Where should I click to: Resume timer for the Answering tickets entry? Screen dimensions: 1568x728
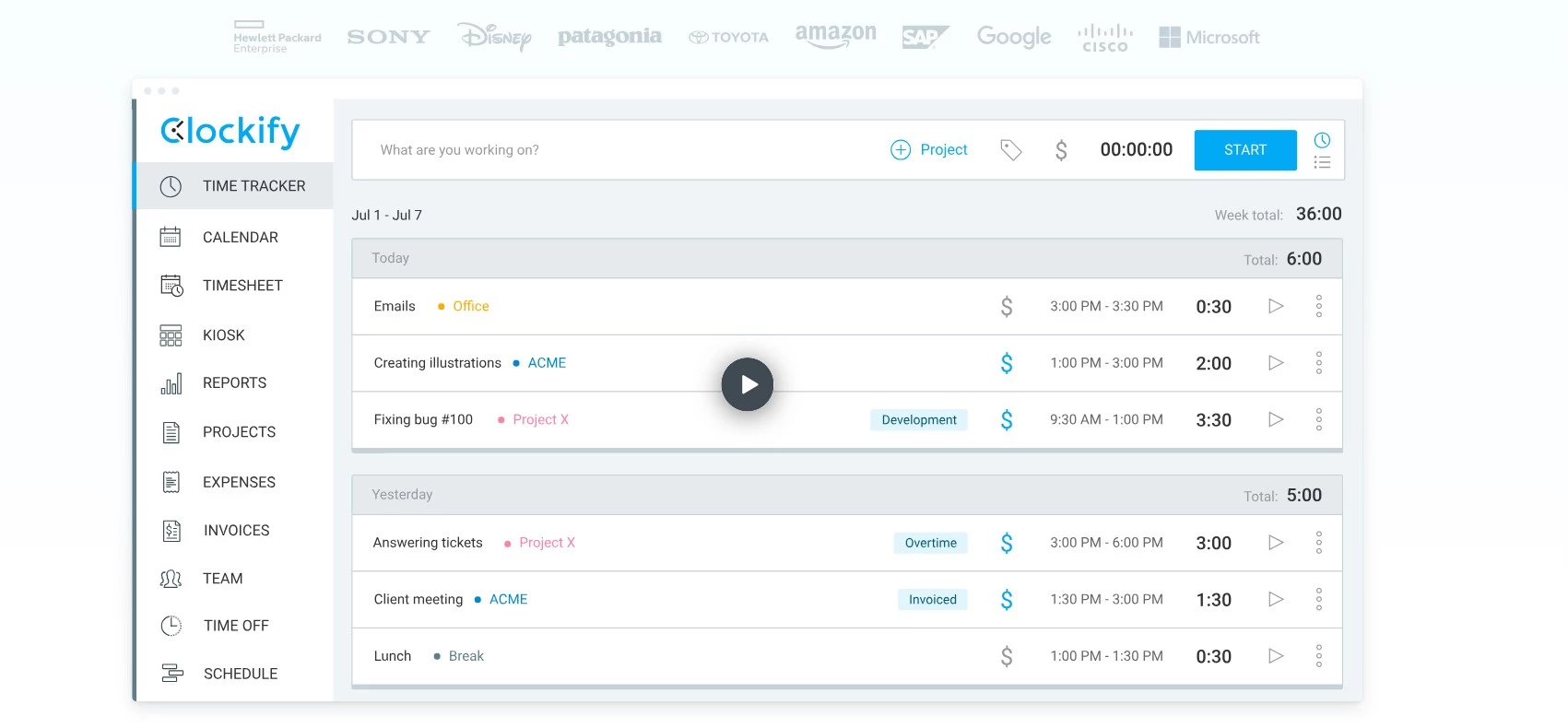point(1276,543)
